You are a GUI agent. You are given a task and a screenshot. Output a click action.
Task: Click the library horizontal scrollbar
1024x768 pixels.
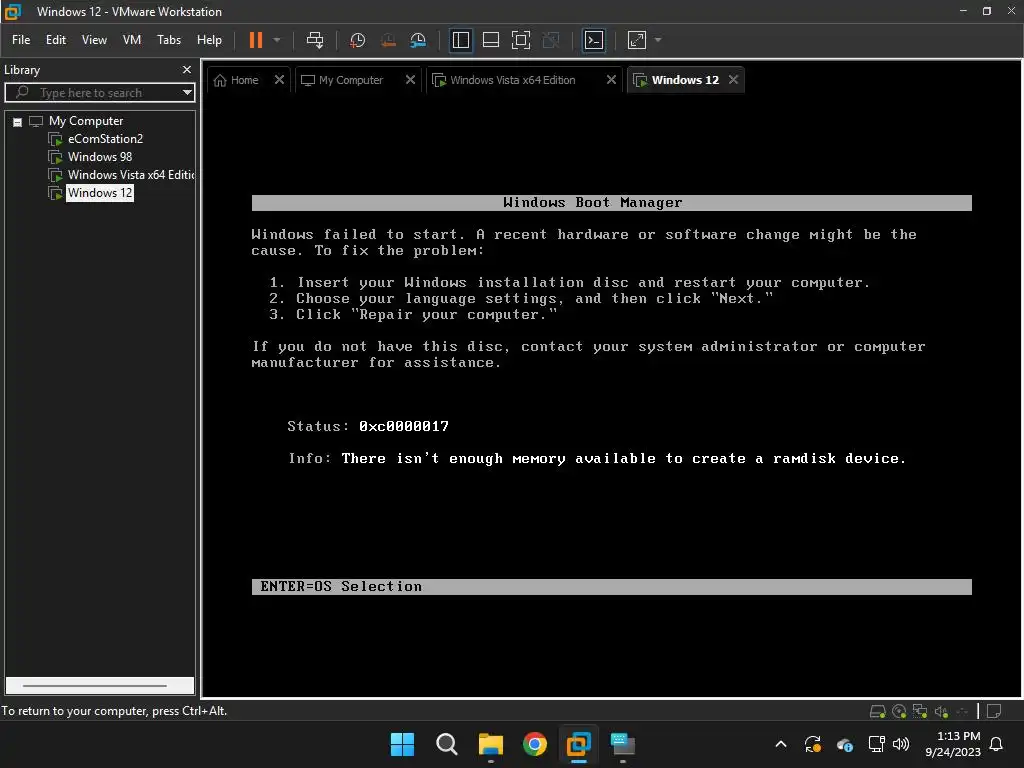click(100, 686)
